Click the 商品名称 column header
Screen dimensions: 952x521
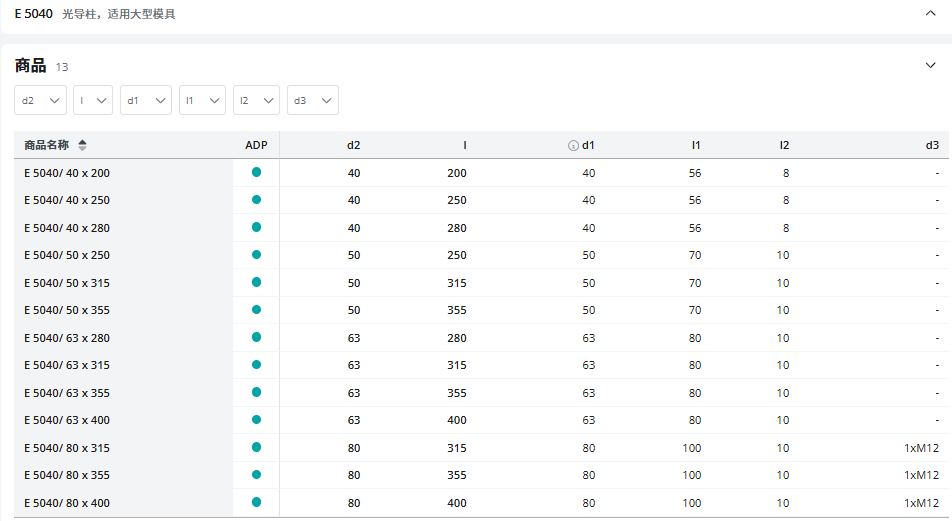(x=47, y=145)
